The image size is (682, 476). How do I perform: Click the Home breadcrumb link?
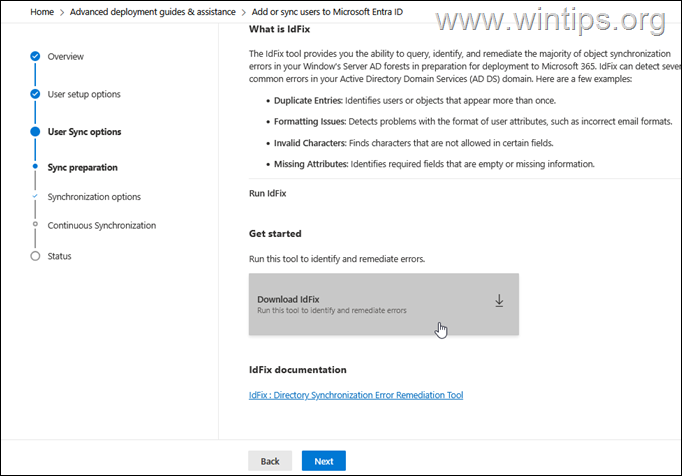click(42, 12)
